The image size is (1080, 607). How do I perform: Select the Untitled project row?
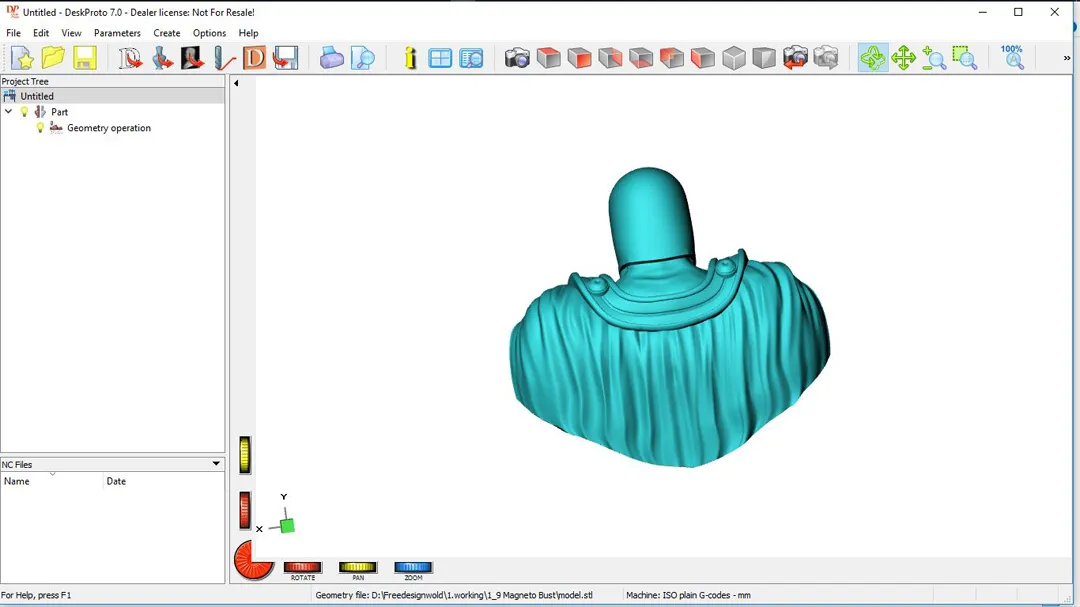click(112, 96)
